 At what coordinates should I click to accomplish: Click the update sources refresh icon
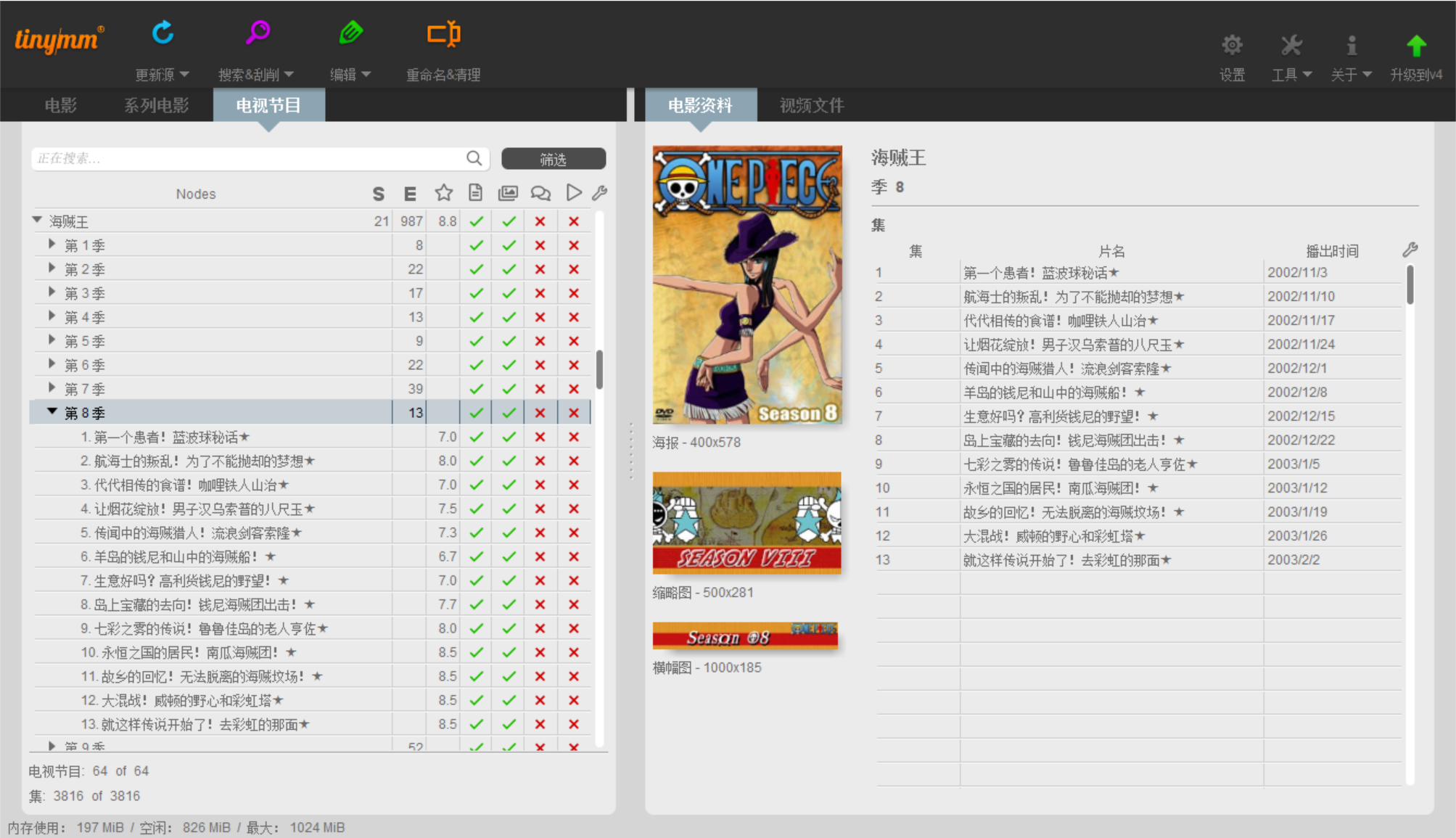point(163,33)
